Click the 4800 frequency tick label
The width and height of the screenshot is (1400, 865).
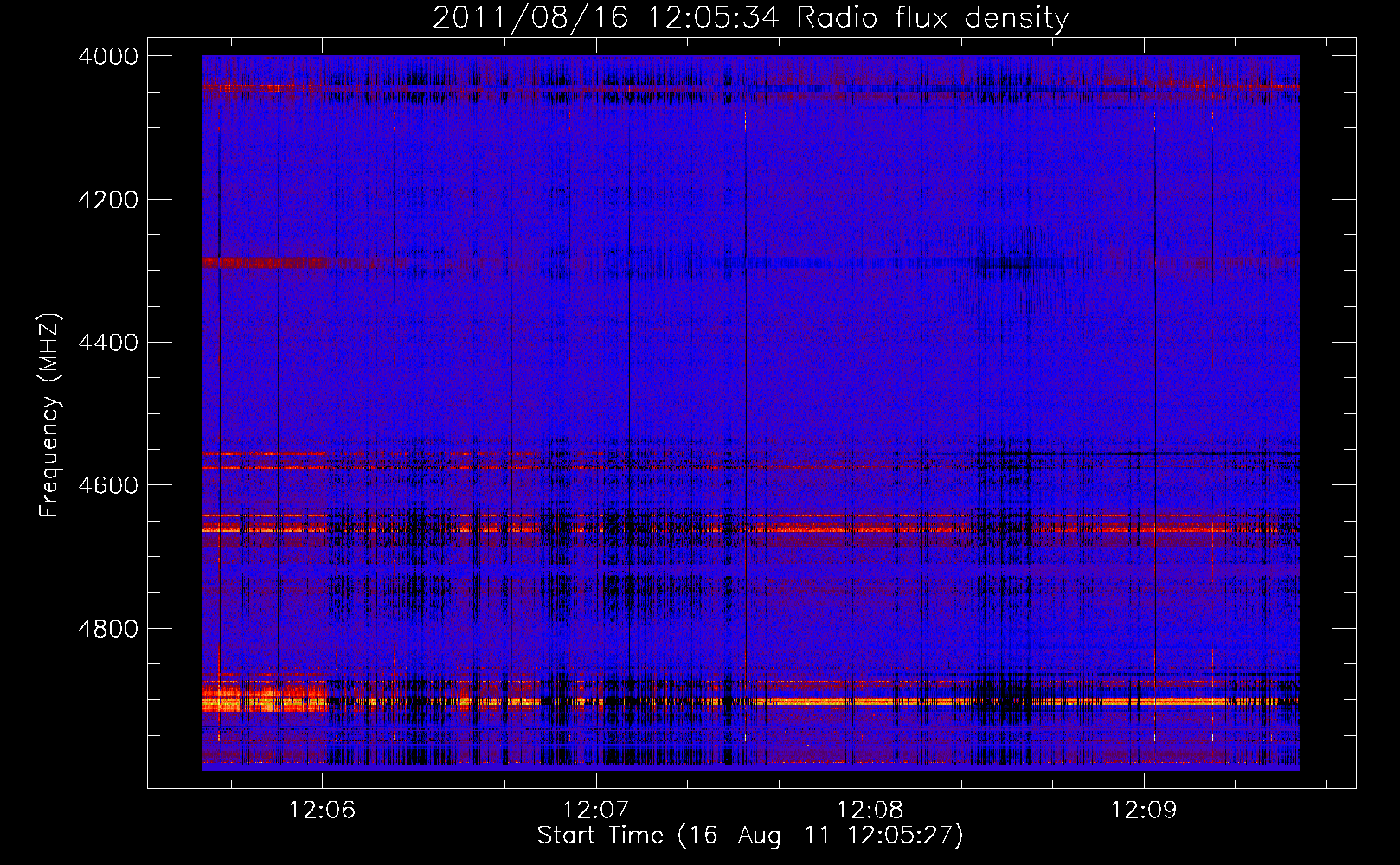click(107, 628)
